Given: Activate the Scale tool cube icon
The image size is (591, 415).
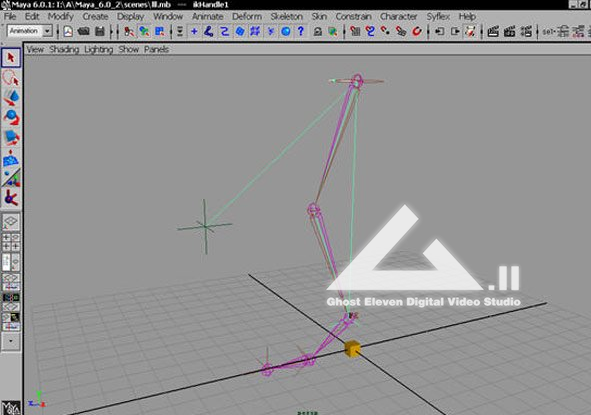Looking at the screenshot, I should 11,137.
